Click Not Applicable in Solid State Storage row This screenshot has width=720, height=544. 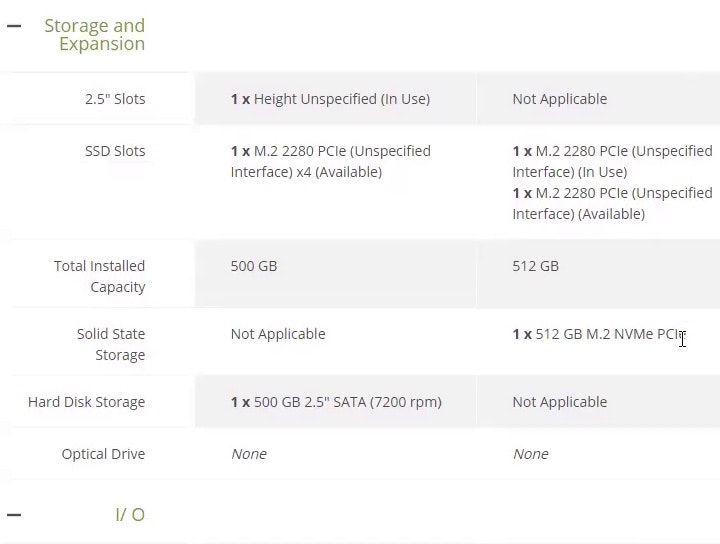[278, 334]
